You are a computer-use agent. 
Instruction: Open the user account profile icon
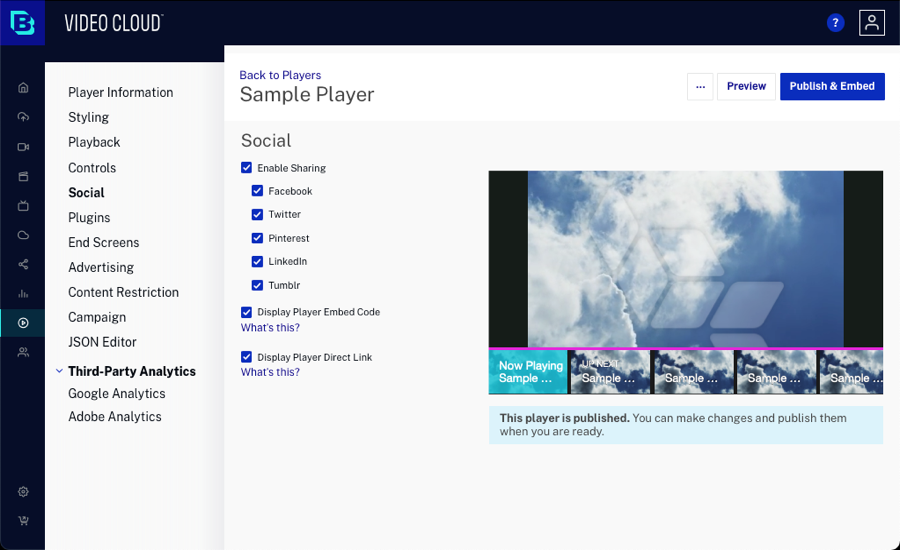872,23
